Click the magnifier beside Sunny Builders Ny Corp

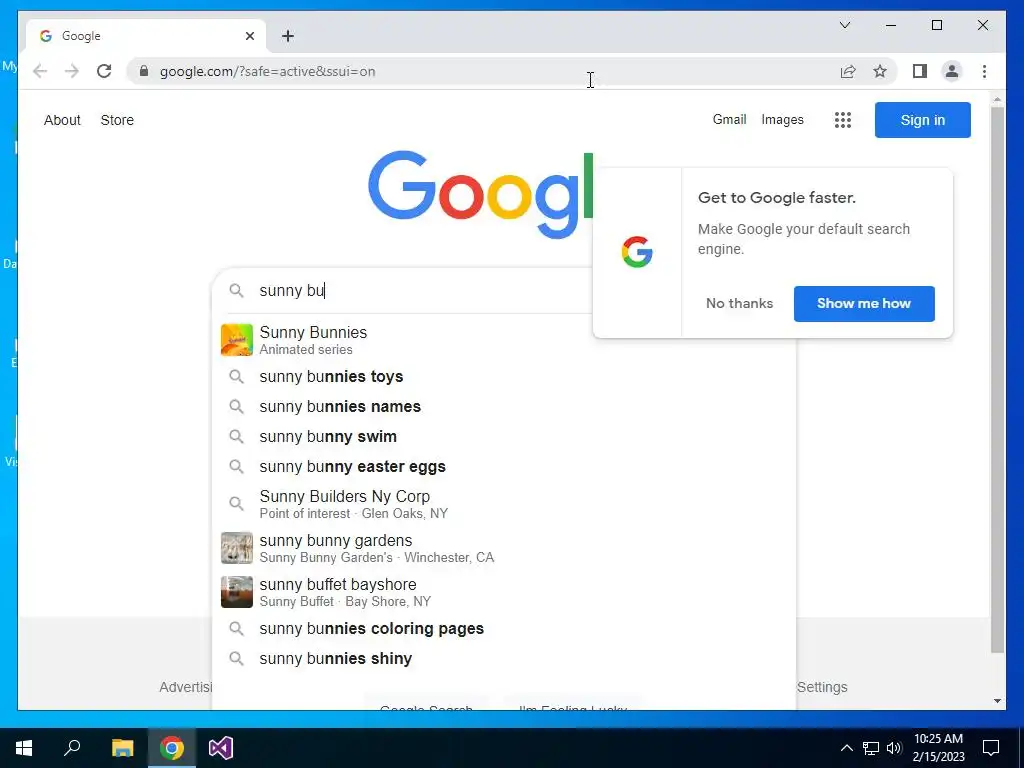point(236,504)
